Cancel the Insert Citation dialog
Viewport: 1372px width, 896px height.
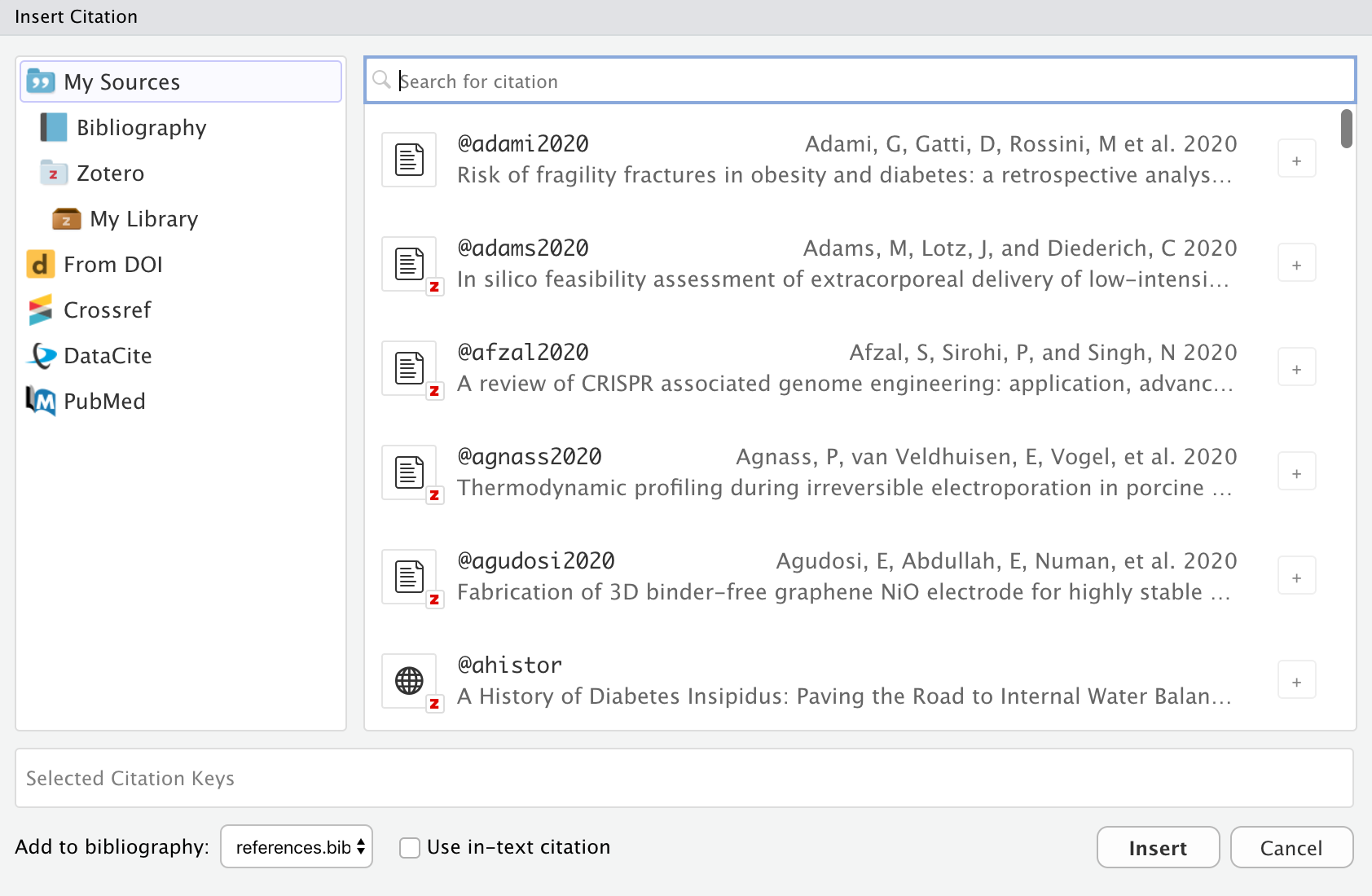tap(1291, 847)
